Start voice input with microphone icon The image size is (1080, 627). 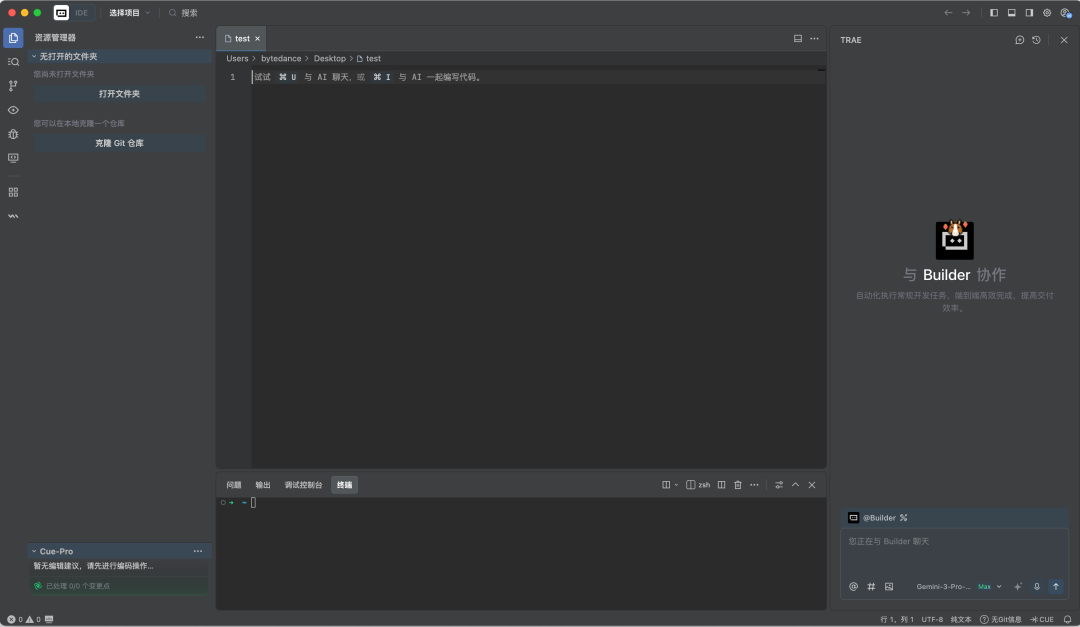click(1037, 586)
